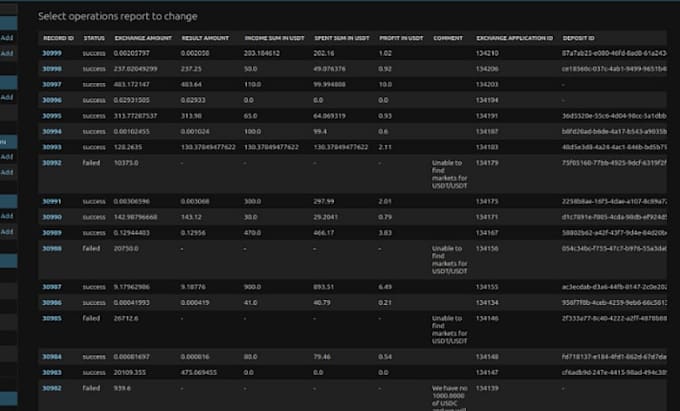
Task: Open record 30989
Action: [52, 233]
